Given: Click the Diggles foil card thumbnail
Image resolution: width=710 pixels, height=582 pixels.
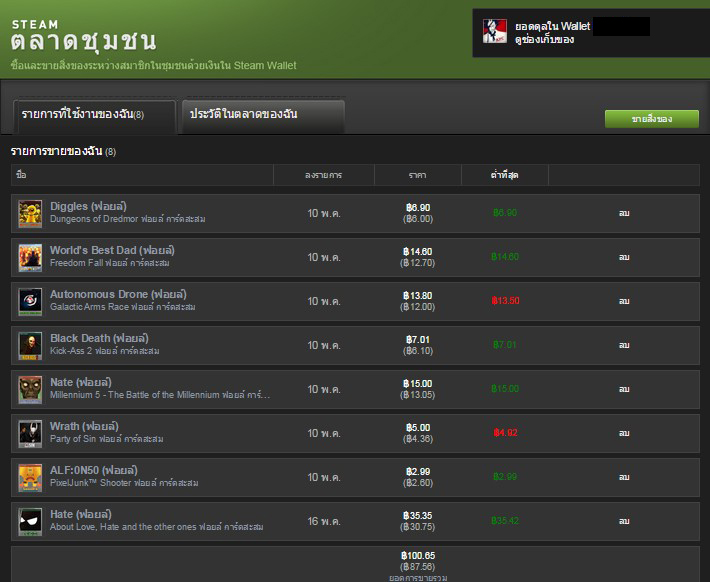Looking at the screenshot, I should coord(30,213).
